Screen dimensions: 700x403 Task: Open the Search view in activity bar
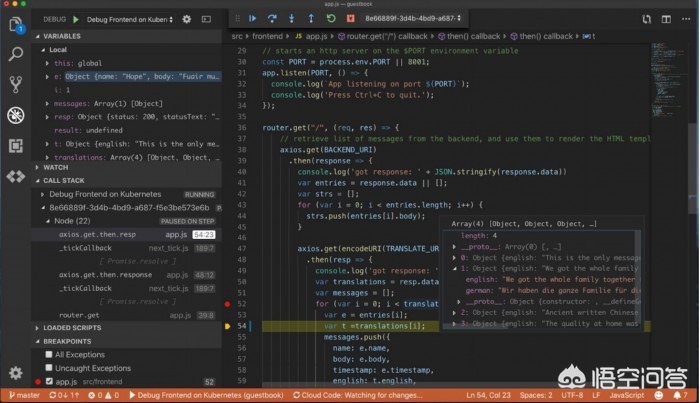coord(16,53)
